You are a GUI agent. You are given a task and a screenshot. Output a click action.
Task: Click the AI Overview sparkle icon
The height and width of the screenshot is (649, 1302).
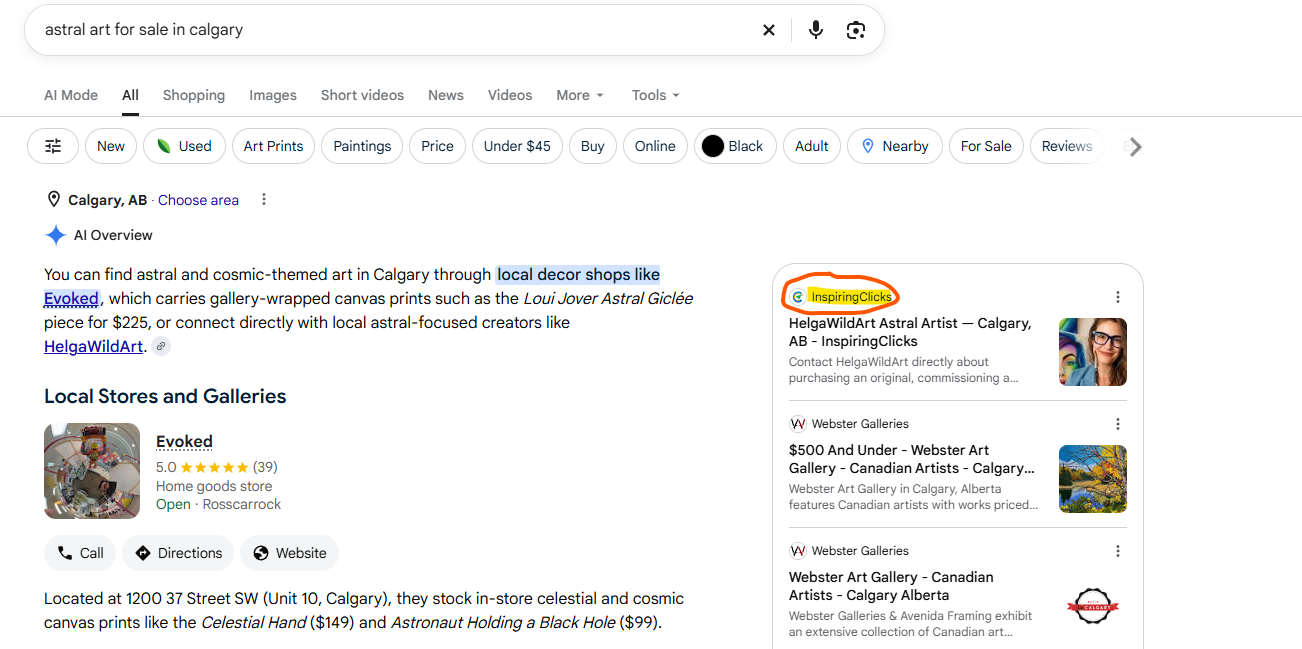click(55, 235)
